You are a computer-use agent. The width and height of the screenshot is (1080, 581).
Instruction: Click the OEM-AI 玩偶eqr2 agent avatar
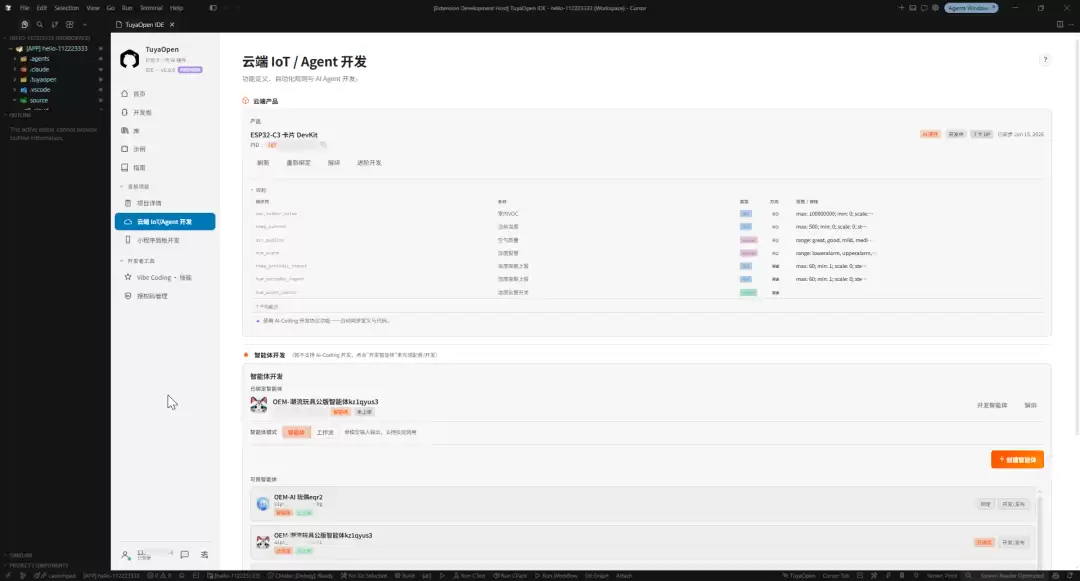(x=263, y=504)
